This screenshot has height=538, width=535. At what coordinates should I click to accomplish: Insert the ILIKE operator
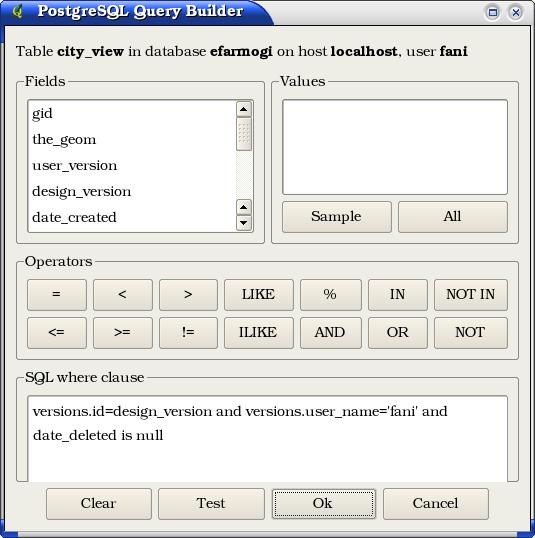coord(259,333)
